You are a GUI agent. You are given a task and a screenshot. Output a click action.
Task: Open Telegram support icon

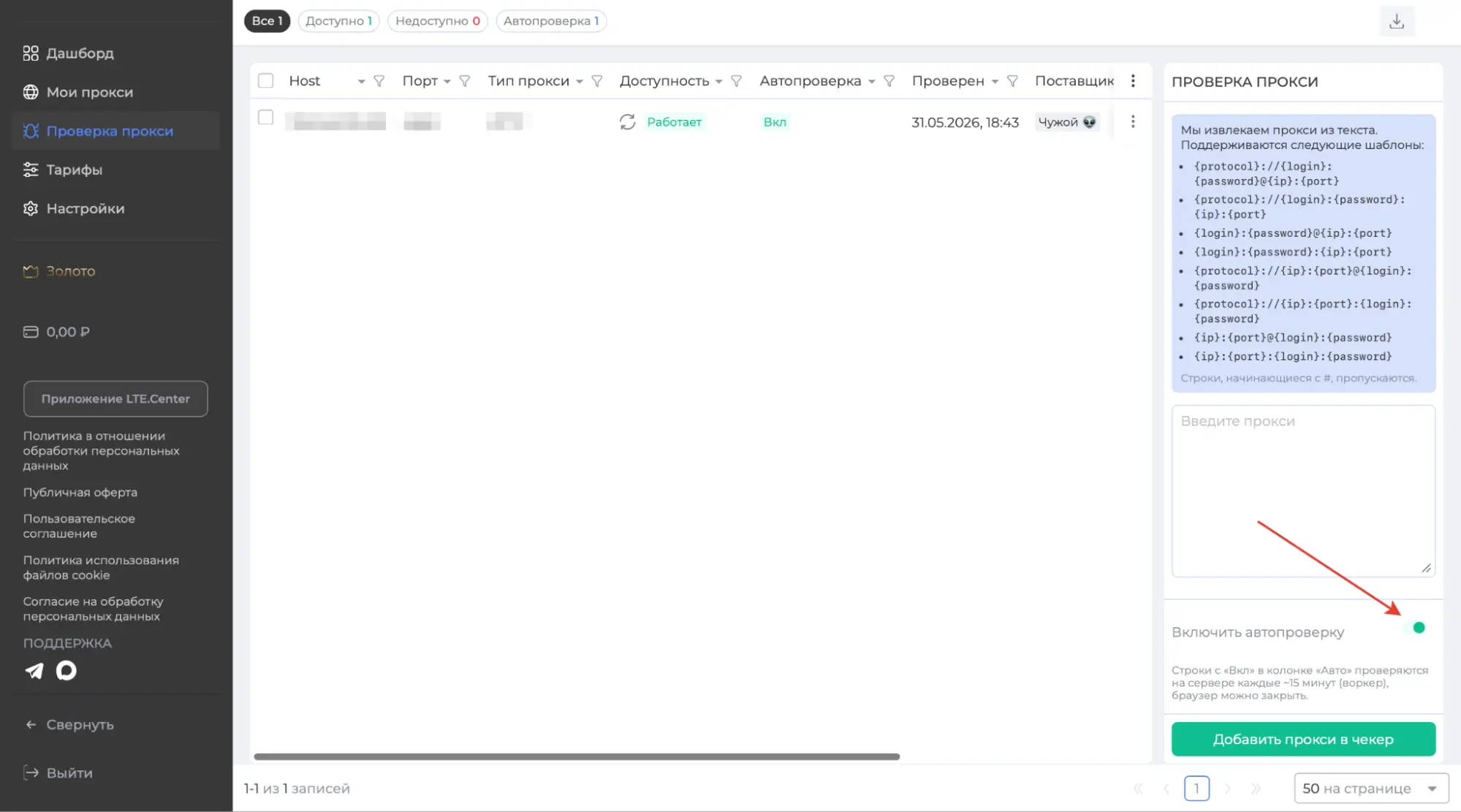tap(34, 671)
